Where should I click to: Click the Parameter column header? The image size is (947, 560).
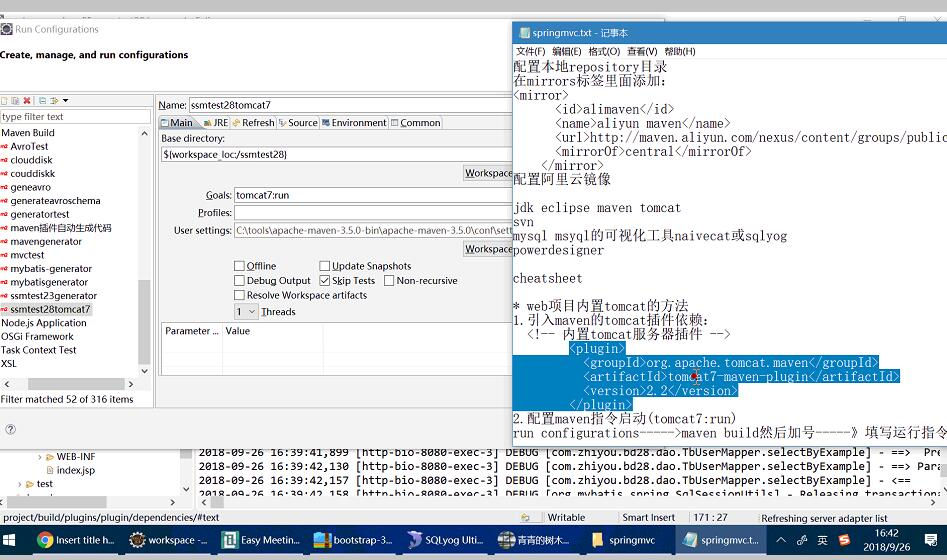tap(191, 331)
